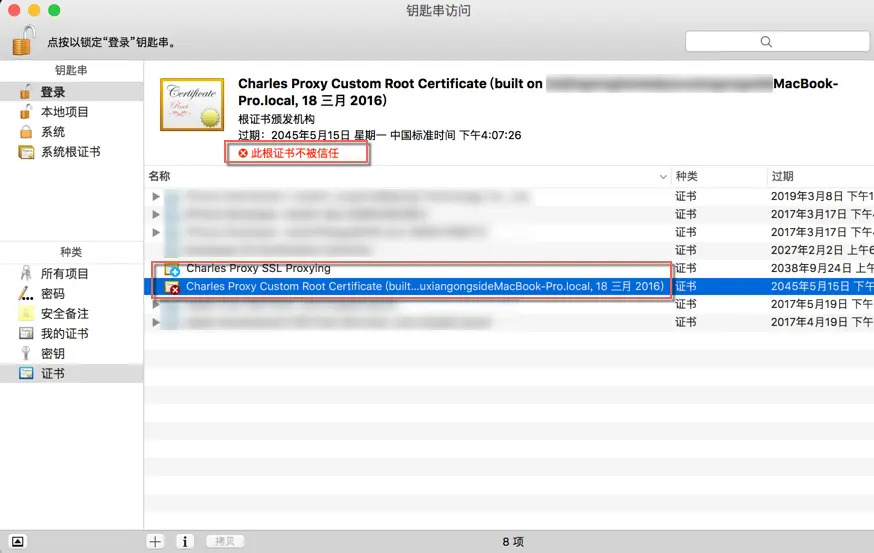Click the 2027年2月2日 expiry cell
The height and width of the screenshot is (553, 874).
[822, 250]
